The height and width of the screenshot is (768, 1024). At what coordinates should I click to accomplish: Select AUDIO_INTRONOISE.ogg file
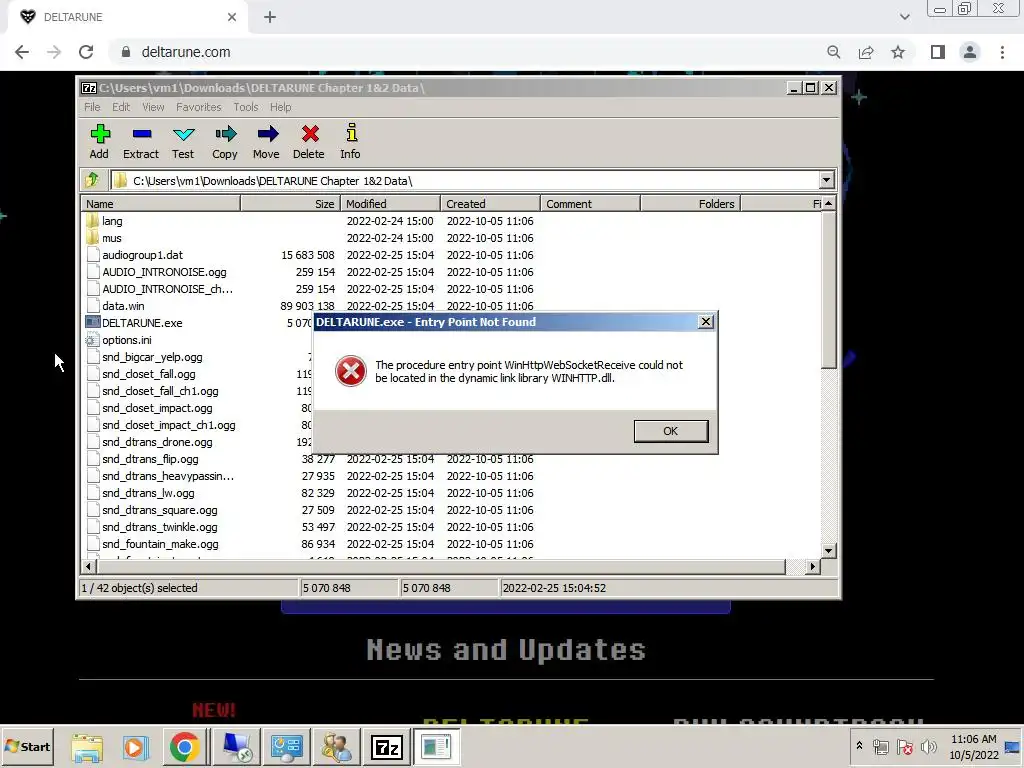(157, 272)
